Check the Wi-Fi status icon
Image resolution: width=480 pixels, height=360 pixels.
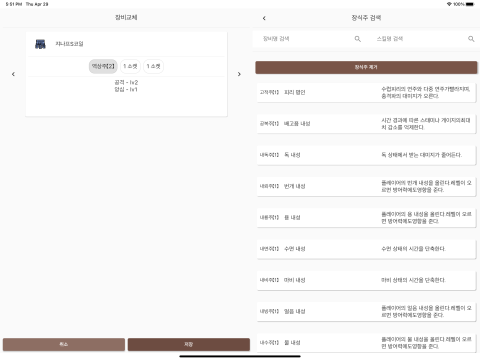[449, 4]
